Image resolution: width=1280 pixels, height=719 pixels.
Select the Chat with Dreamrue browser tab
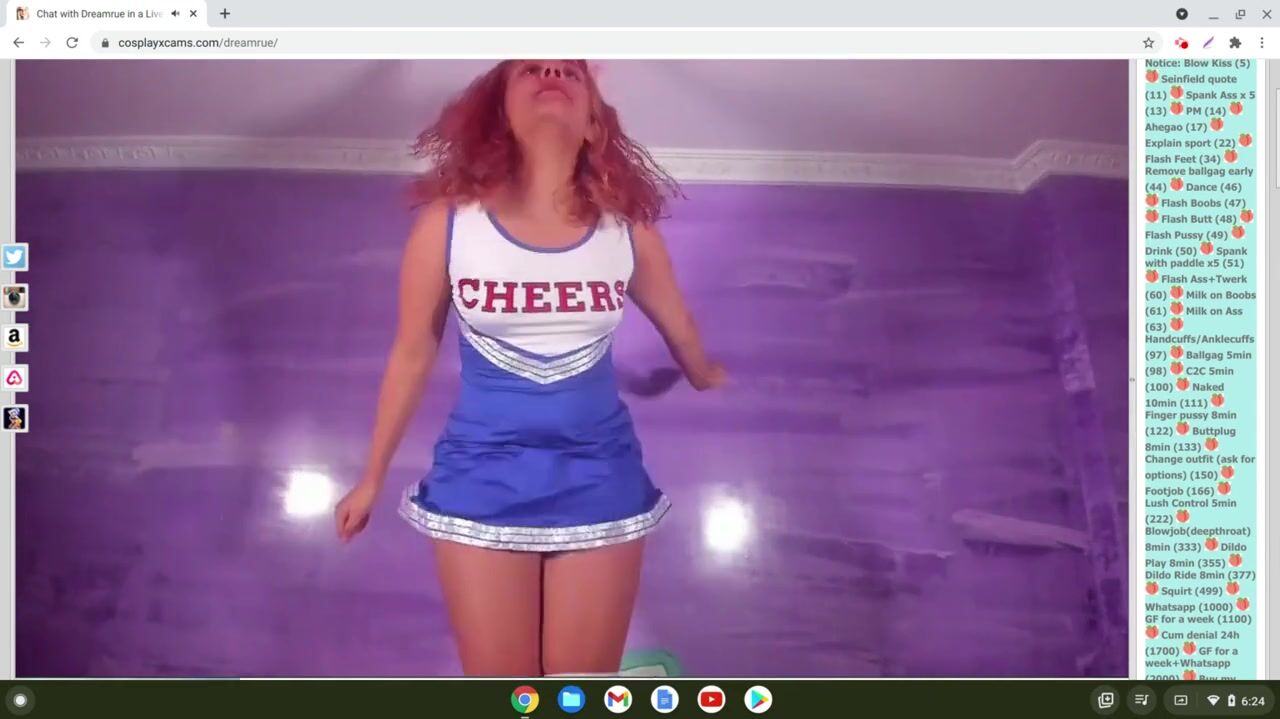(x=95, y=14)
